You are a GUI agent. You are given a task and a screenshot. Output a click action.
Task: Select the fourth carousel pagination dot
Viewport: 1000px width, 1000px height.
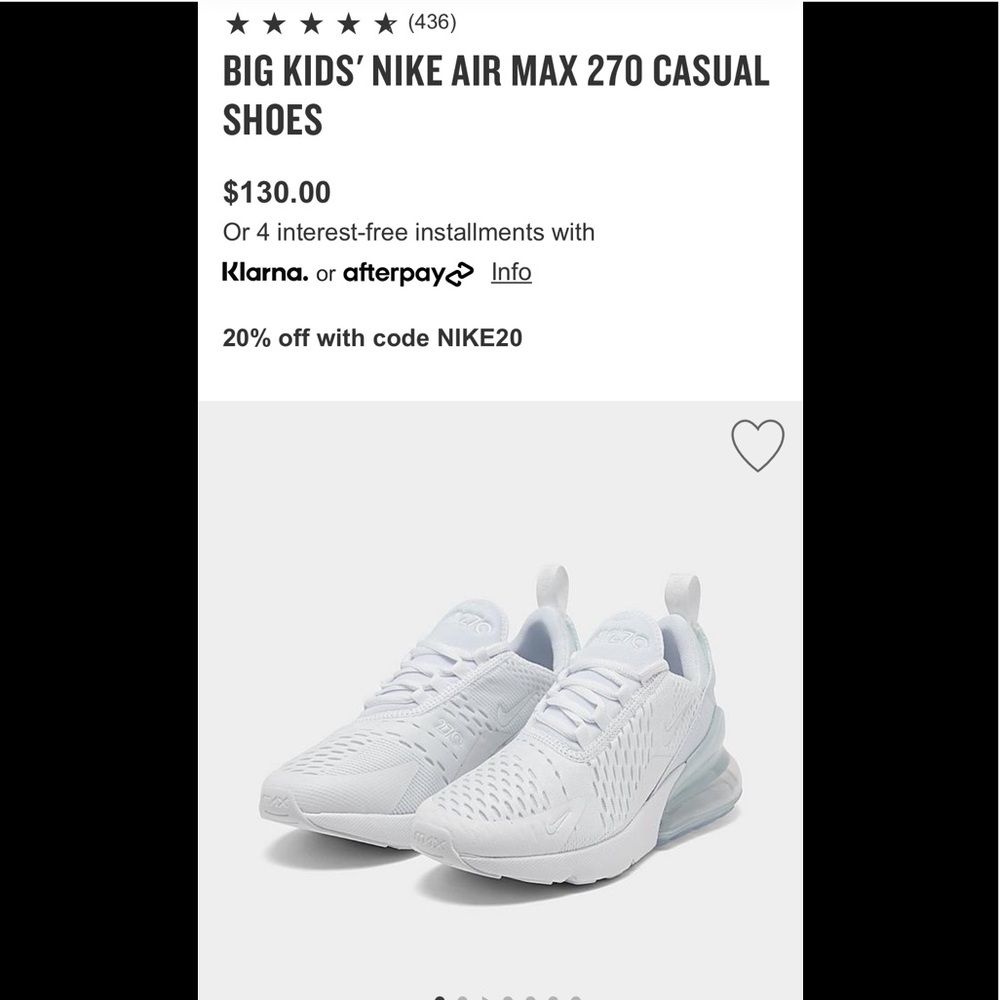[508, 998]
